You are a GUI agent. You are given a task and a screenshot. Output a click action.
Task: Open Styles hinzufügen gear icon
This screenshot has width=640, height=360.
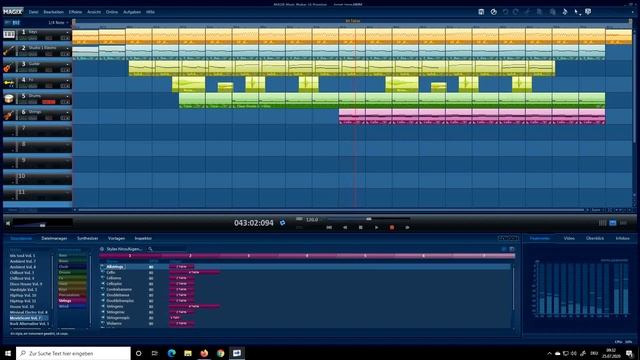pos(102,249)
